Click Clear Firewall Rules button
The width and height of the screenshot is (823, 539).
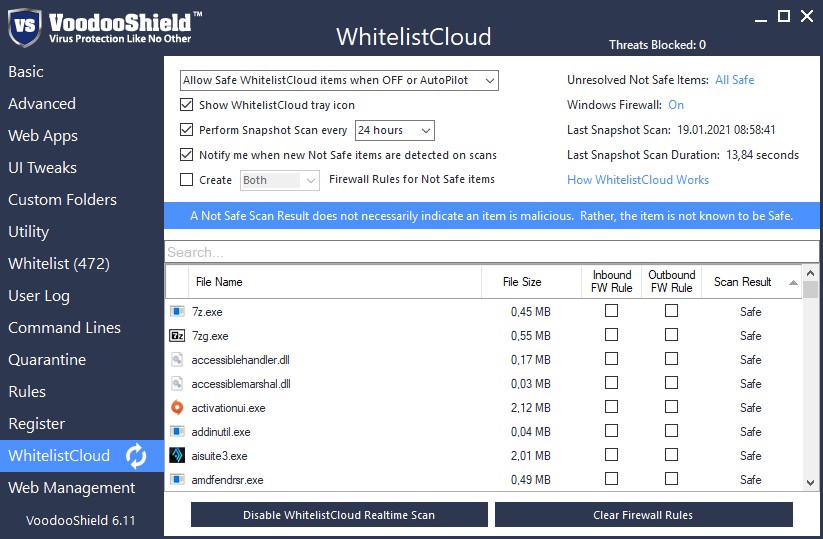(643, 515)
